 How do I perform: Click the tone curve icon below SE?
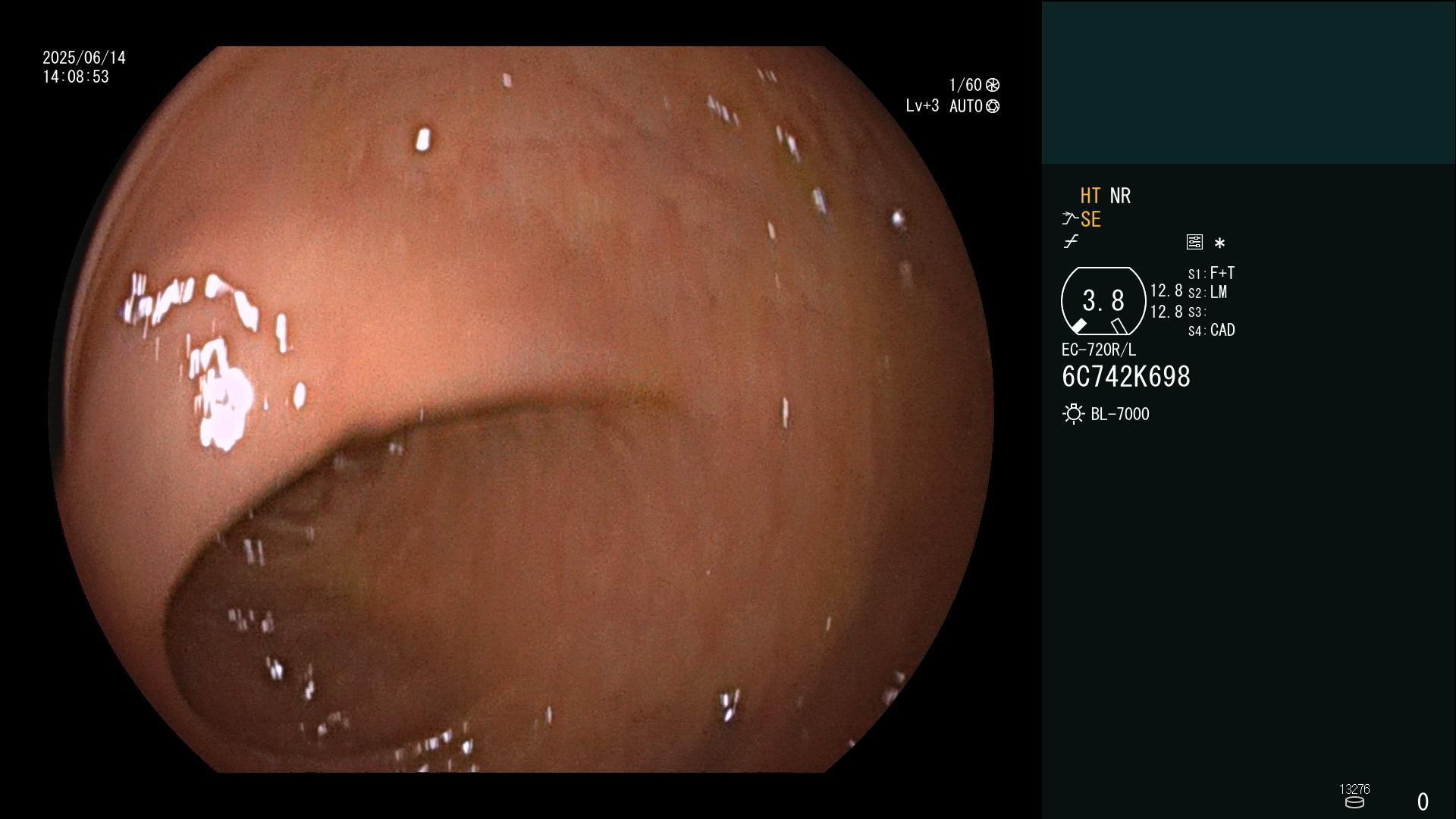point(1071,242)
